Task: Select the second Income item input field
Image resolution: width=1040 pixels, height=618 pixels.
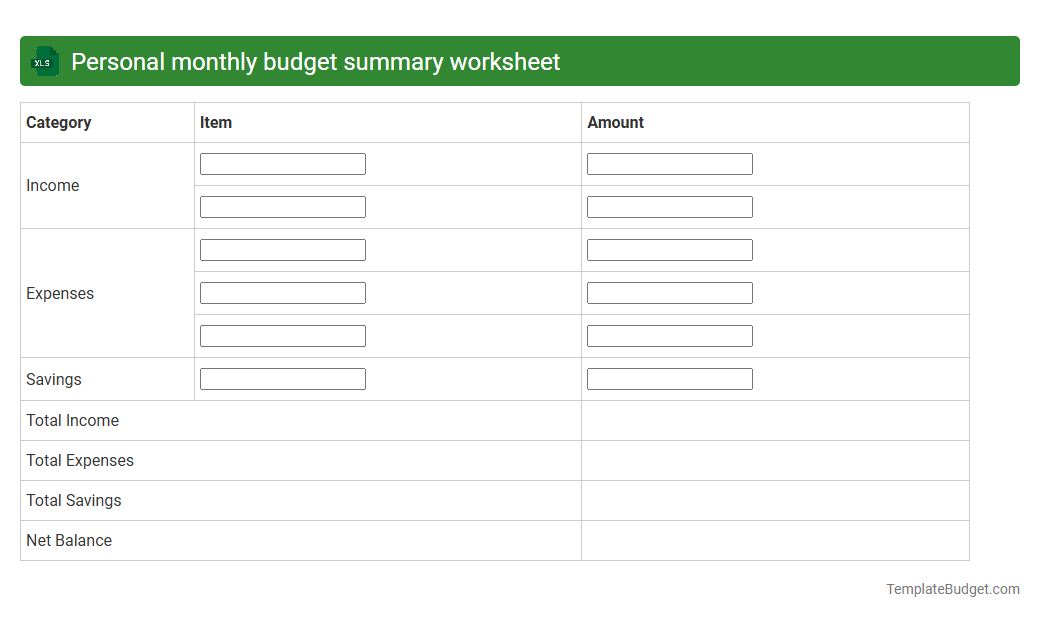Action: point(282,206)
